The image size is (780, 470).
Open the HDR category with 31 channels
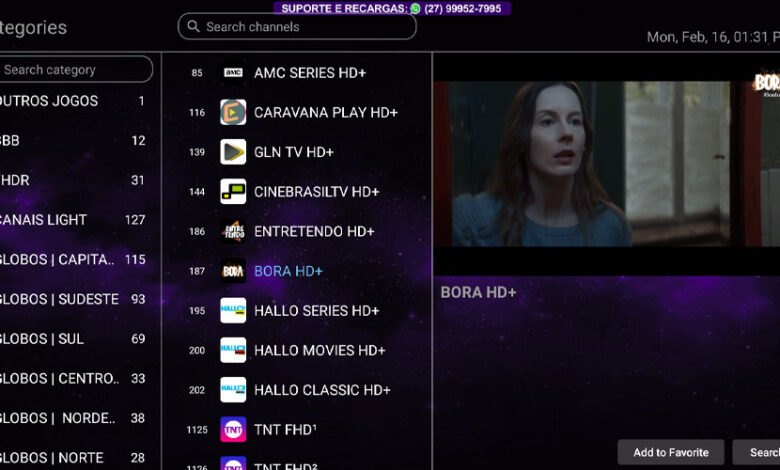75,180
